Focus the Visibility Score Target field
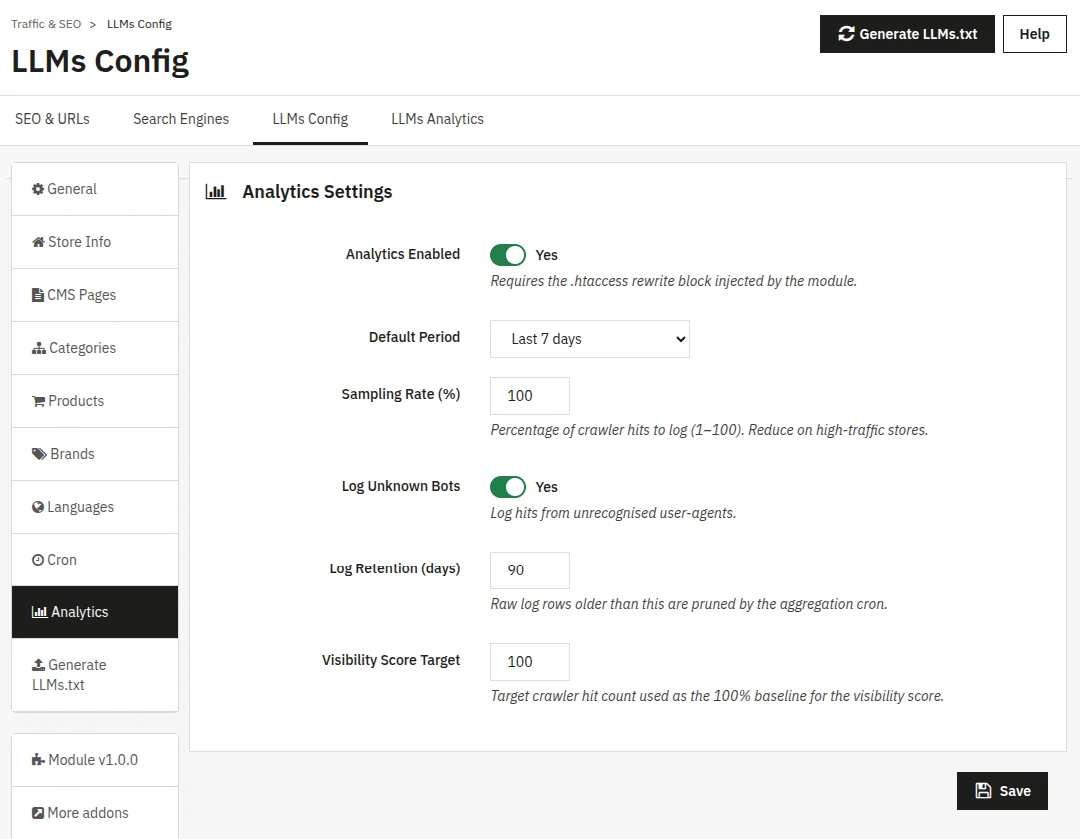 (530, 662)
